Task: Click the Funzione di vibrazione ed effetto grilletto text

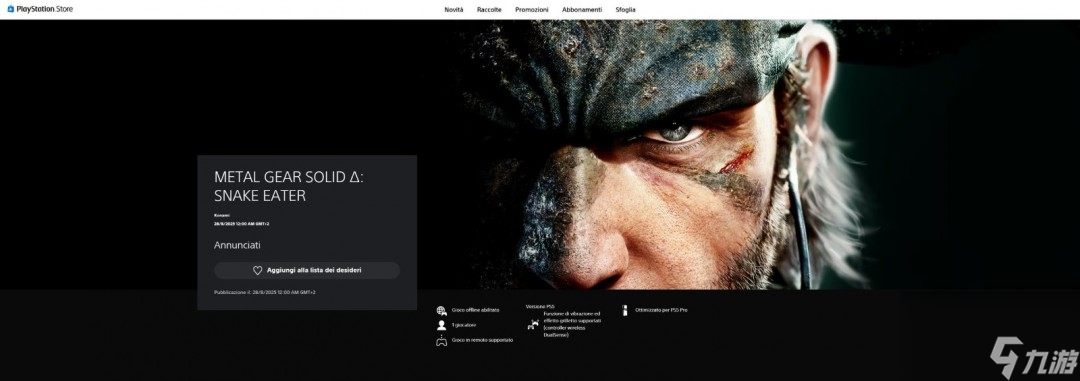Action: [572, 324]
